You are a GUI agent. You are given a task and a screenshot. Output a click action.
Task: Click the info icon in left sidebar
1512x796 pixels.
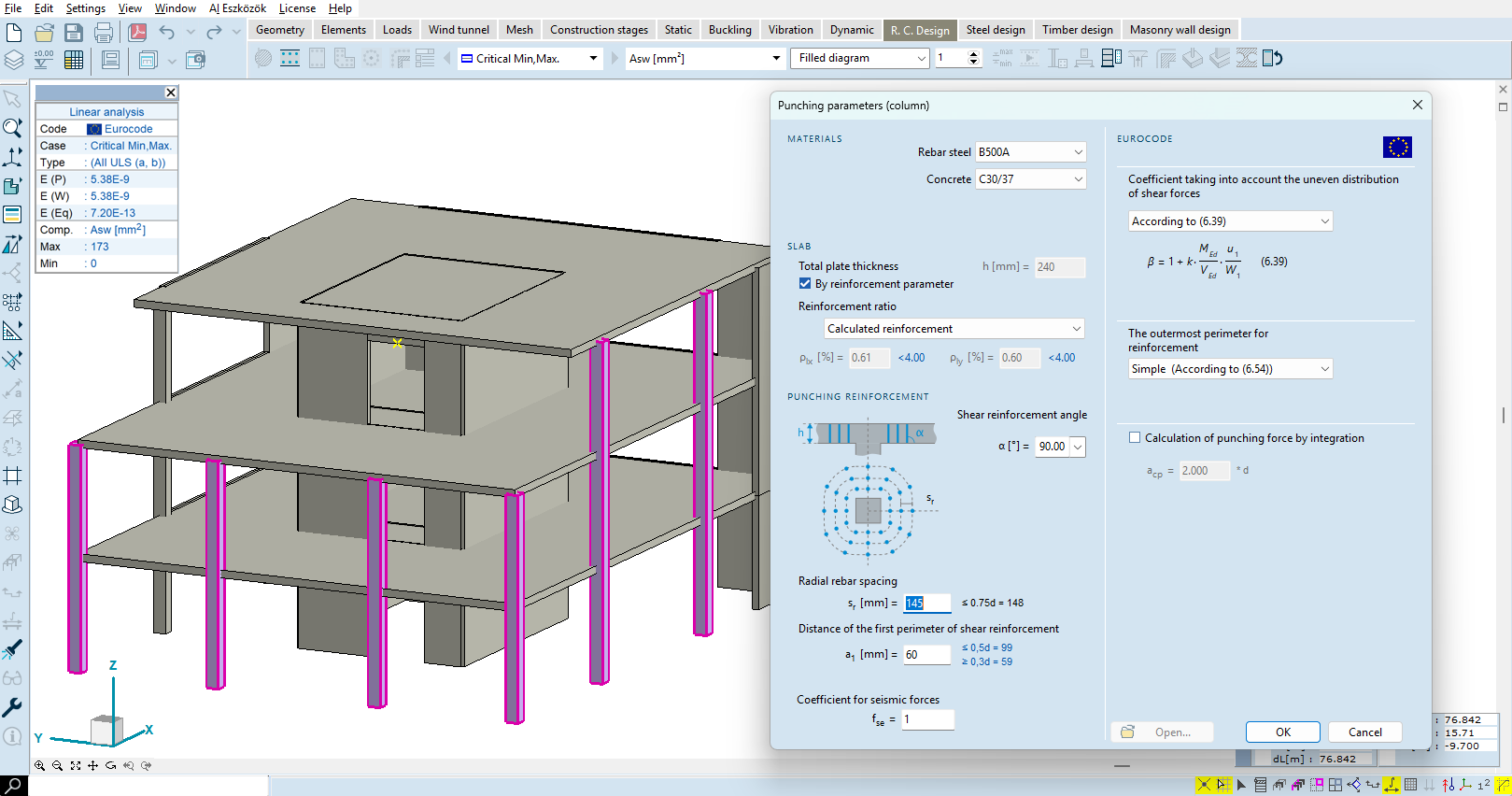point(12,736)
